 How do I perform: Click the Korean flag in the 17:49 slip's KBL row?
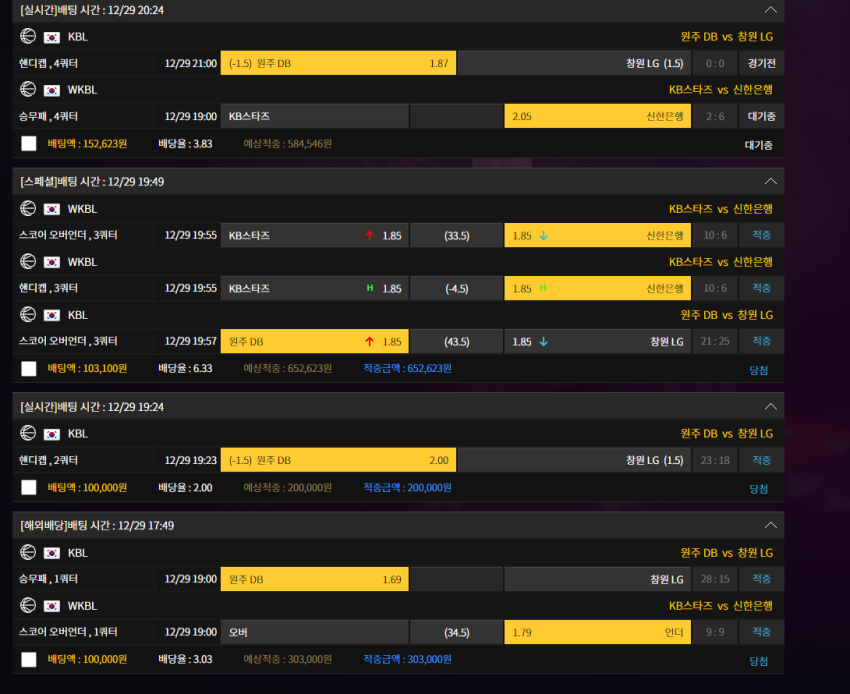[x=51, y=553]
